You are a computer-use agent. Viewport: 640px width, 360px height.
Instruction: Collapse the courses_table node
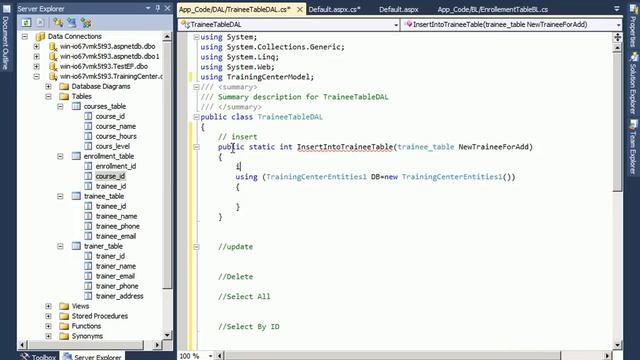60,106
